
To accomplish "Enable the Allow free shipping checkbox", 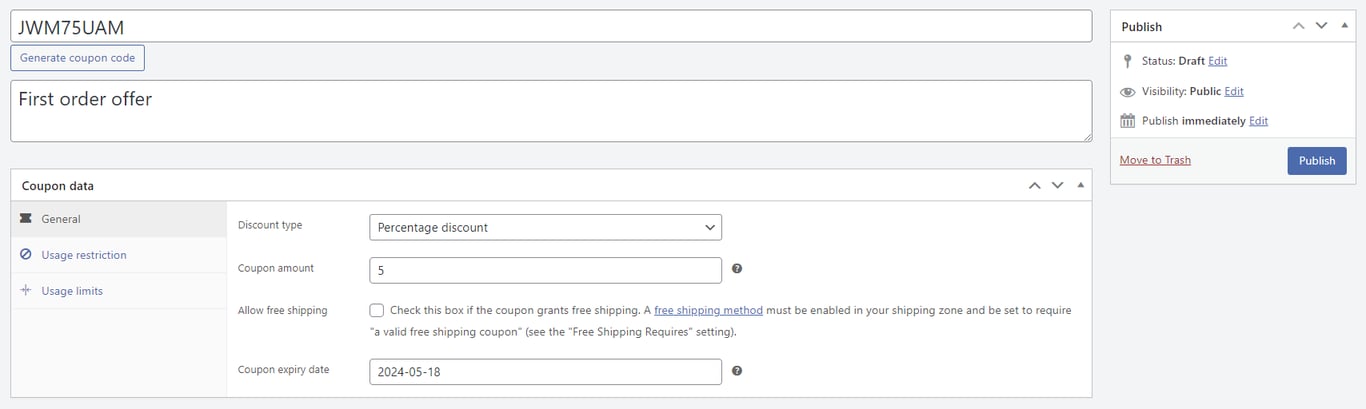I will [x=376, y=310].
